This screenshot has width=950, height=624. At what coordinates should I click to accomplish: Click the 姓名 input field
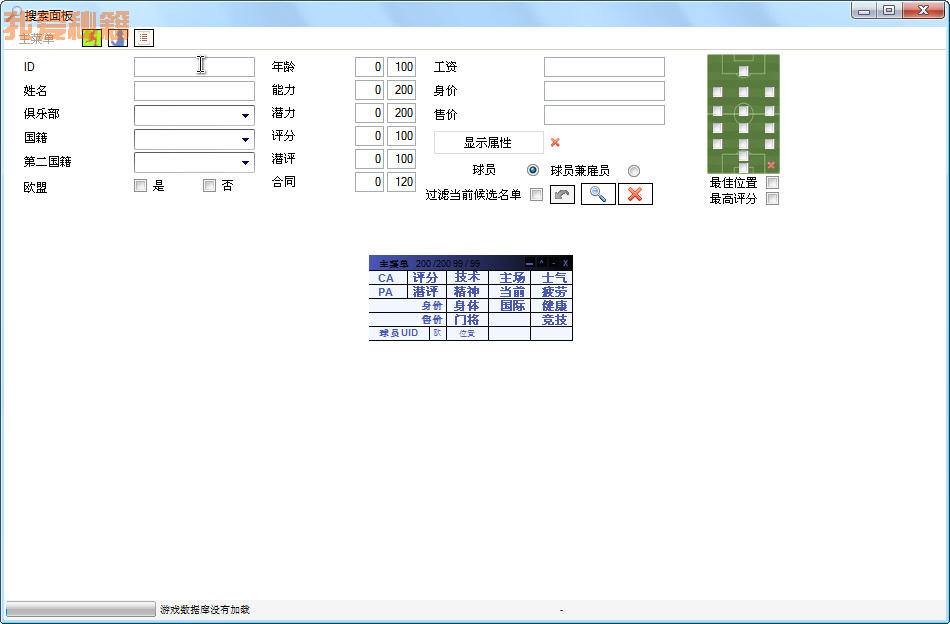point(194,91)
